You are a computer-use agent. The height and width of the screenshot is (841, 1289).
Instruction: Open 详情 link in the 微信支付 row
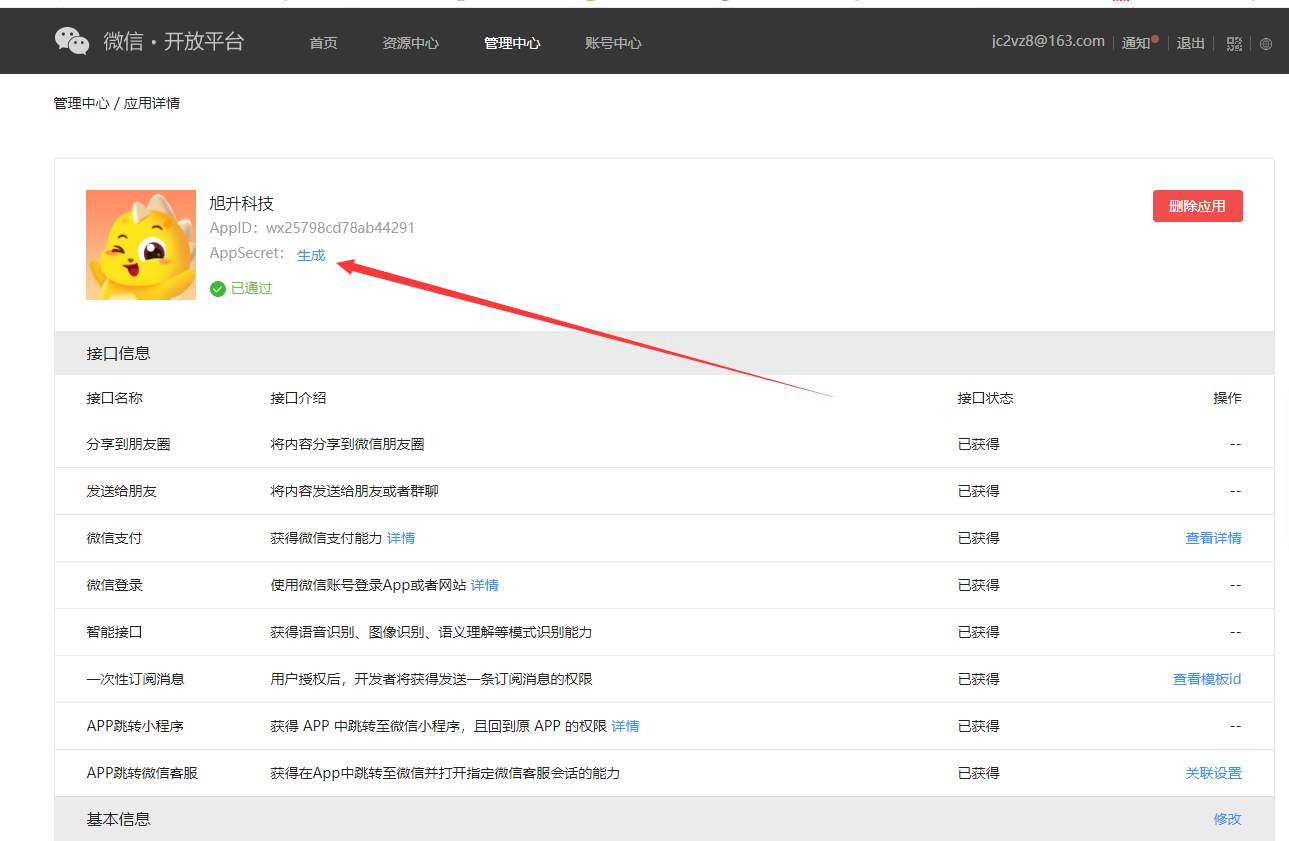(401, 538)
